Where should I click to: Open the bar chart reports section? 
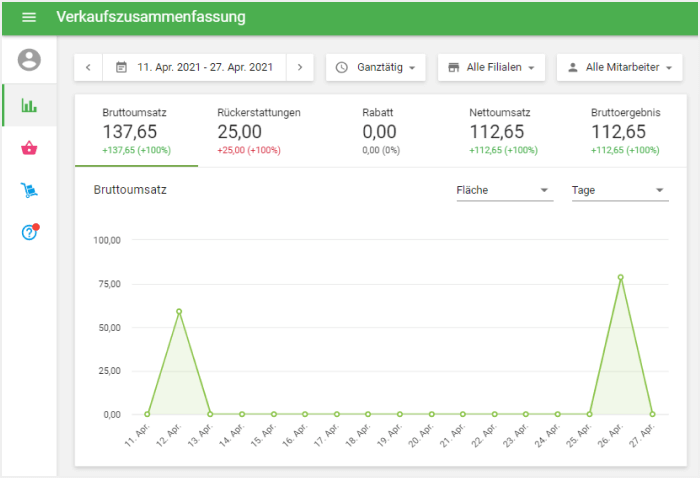[x=29, y=105]
